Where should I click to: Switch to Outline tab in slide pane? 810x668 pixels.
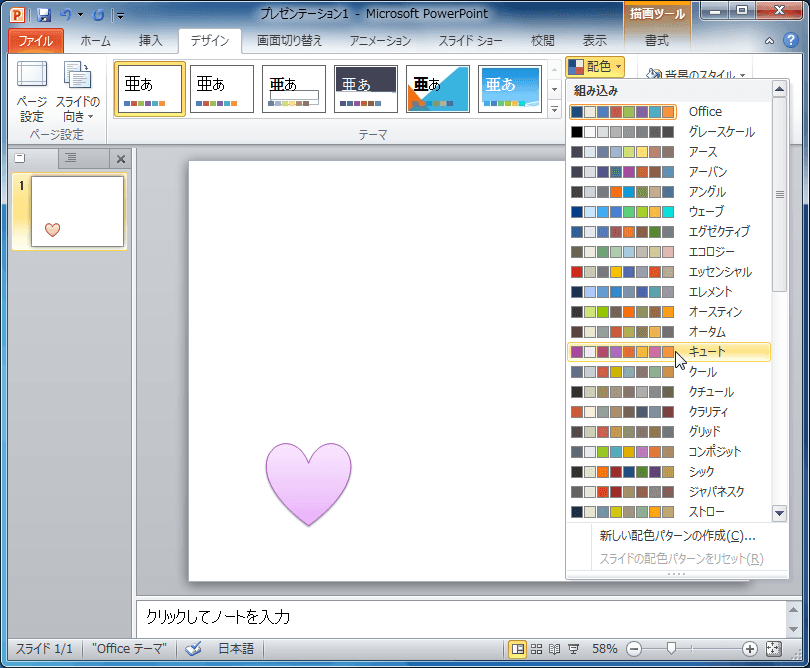[x=69, y=159]
